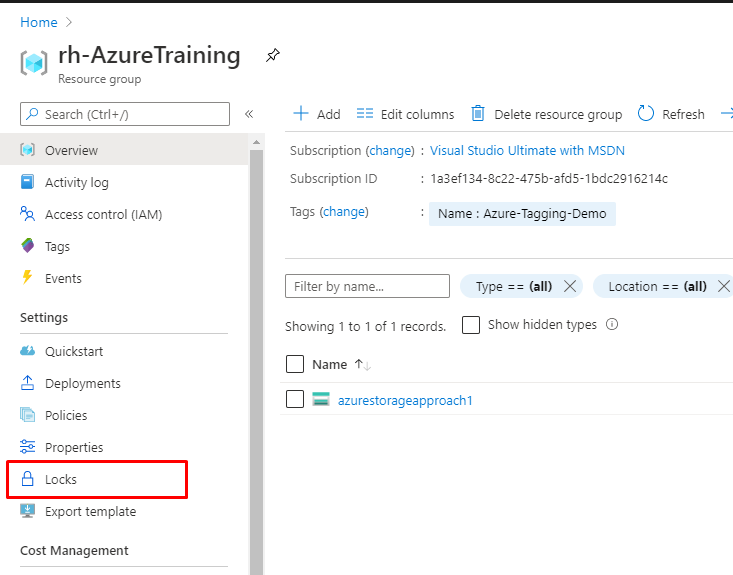Click the pin to dashboard icon
The height and width of the screenshot is (575, 733).
273,55
